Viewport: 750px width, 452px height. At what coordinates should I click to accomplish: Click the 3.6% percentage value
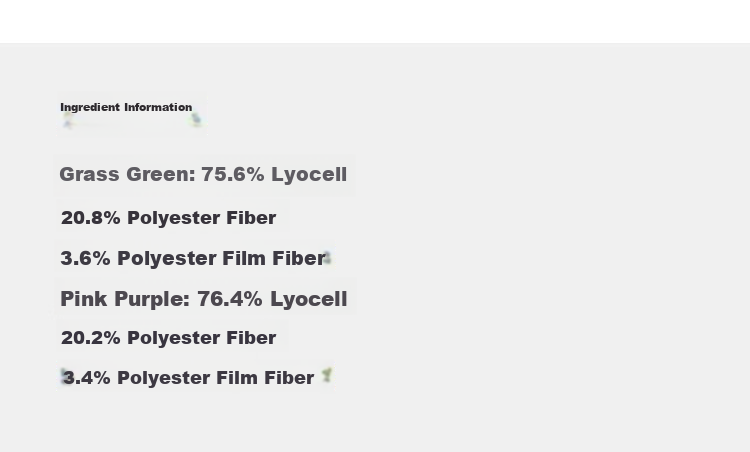85,258
